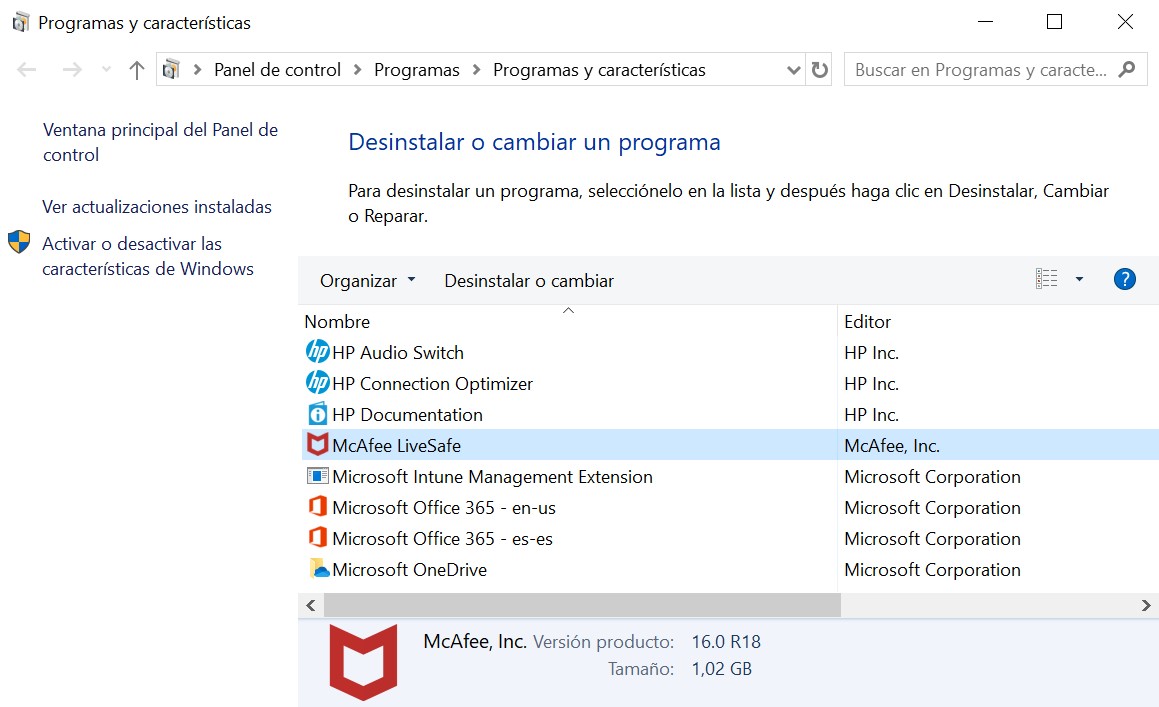Click the search magnifier icon
This screenshot has width=1159, height=707.
coord(1126,70)
